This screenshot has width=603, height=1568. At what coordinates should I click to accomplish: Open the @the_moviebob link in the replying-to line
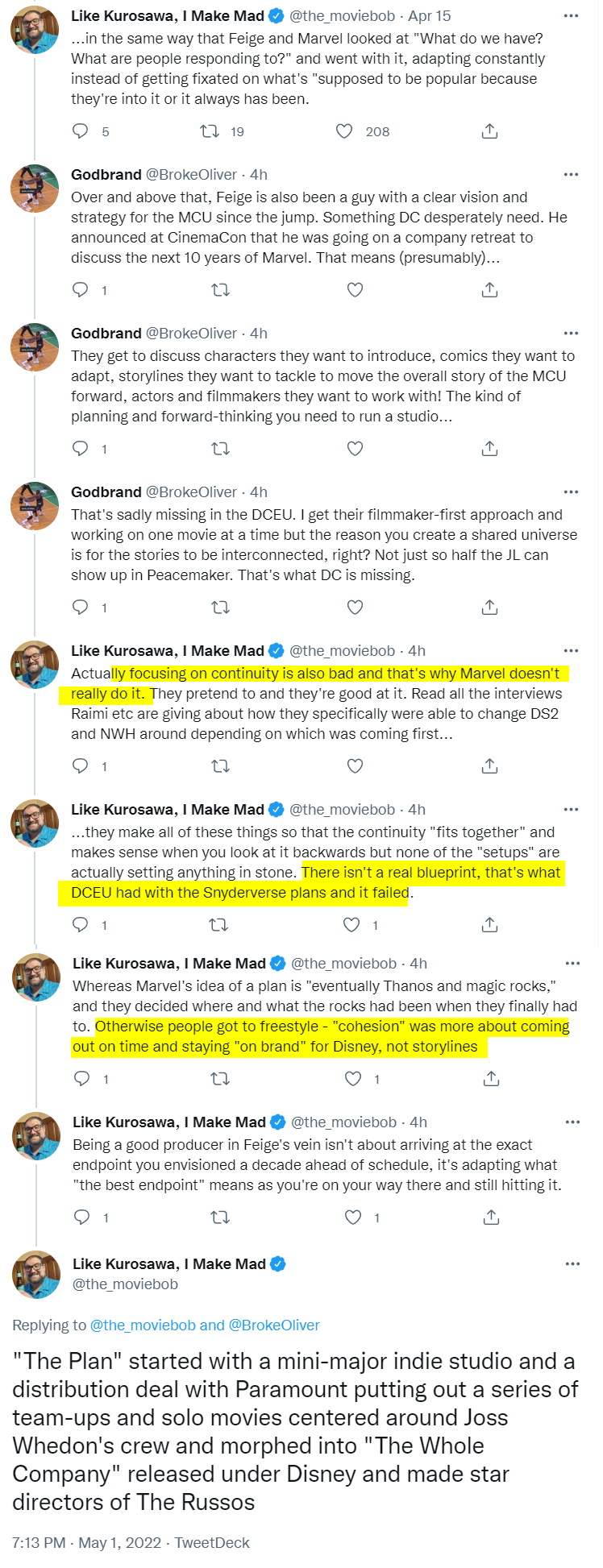143,1325
